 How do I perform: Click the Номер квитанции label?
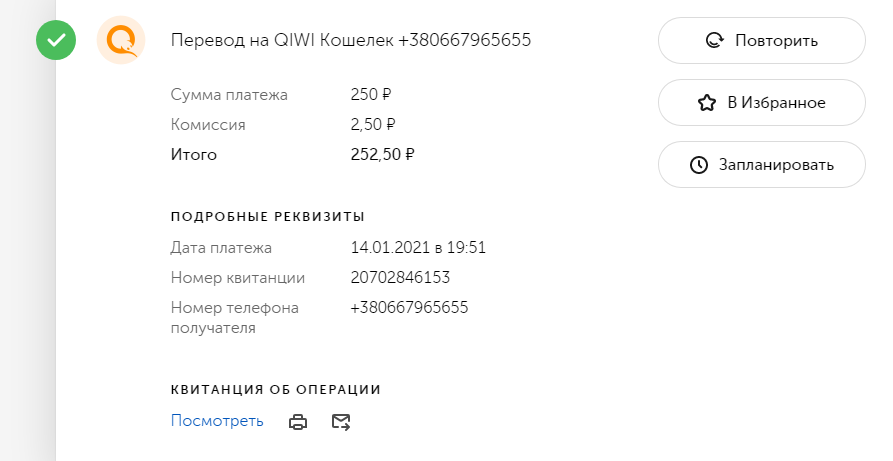238,278
